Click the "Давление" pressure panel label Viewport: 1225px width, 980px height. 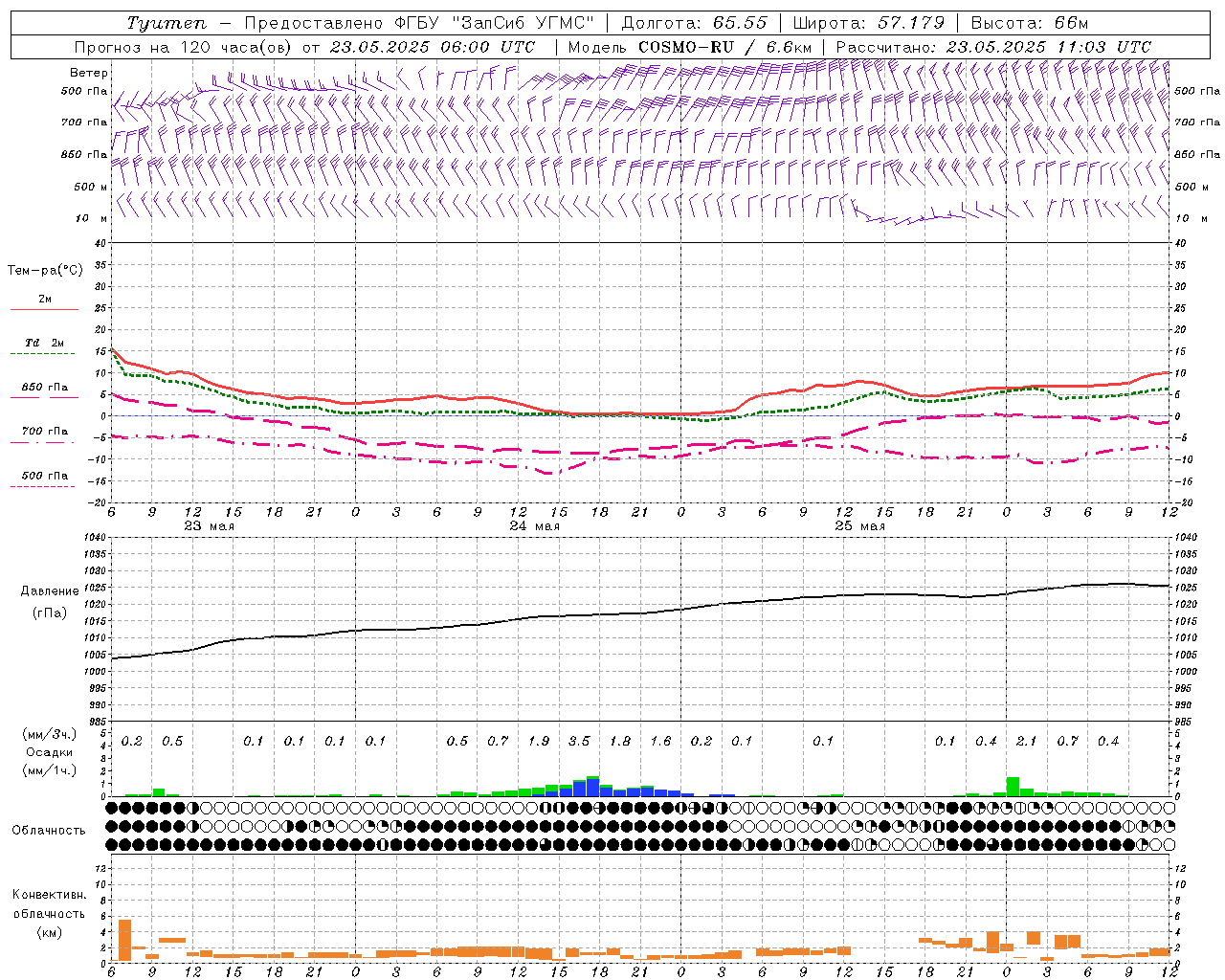click(50, 591)
